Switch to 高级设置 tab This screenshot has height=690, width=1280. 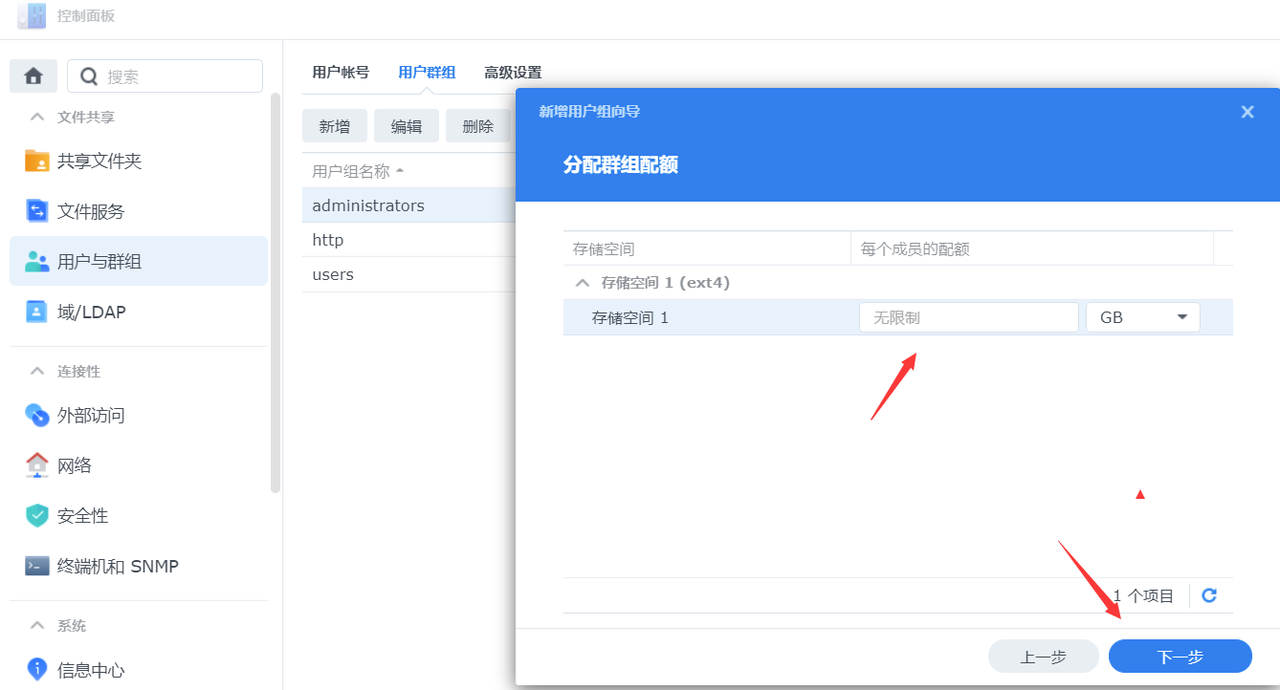(512, 72)
